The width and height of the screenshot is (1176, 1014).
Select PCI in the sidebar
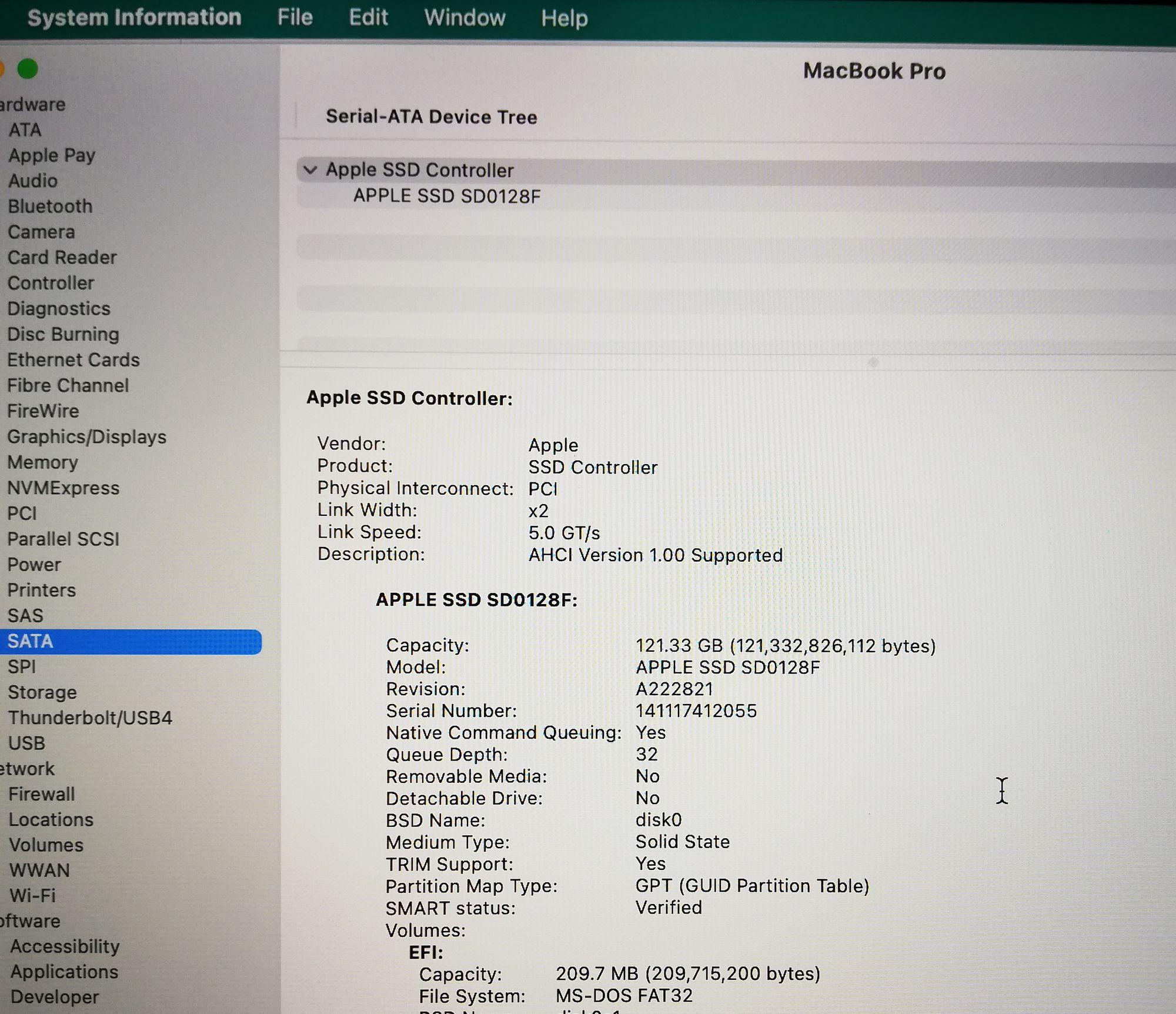pos(22,513)
